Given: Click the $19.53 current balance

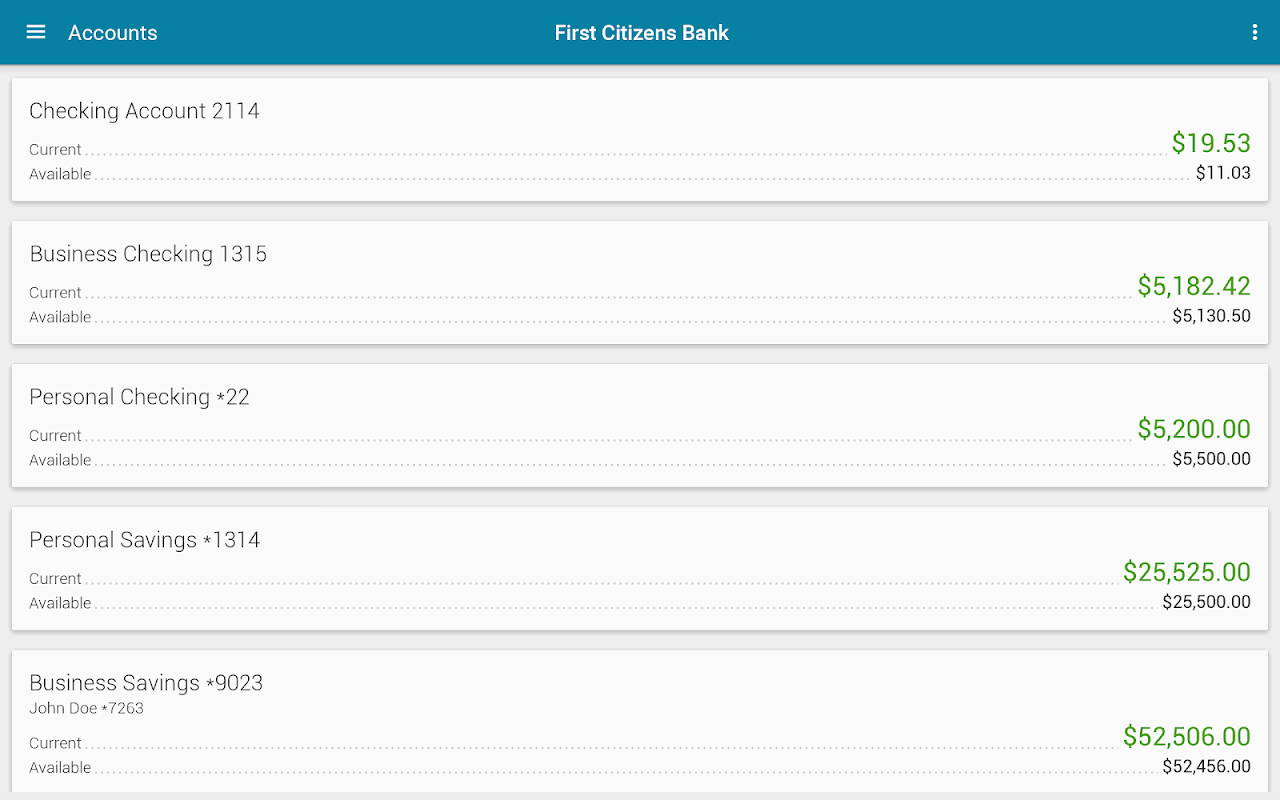Looking at the screenshot, I should pos(1210,143).
